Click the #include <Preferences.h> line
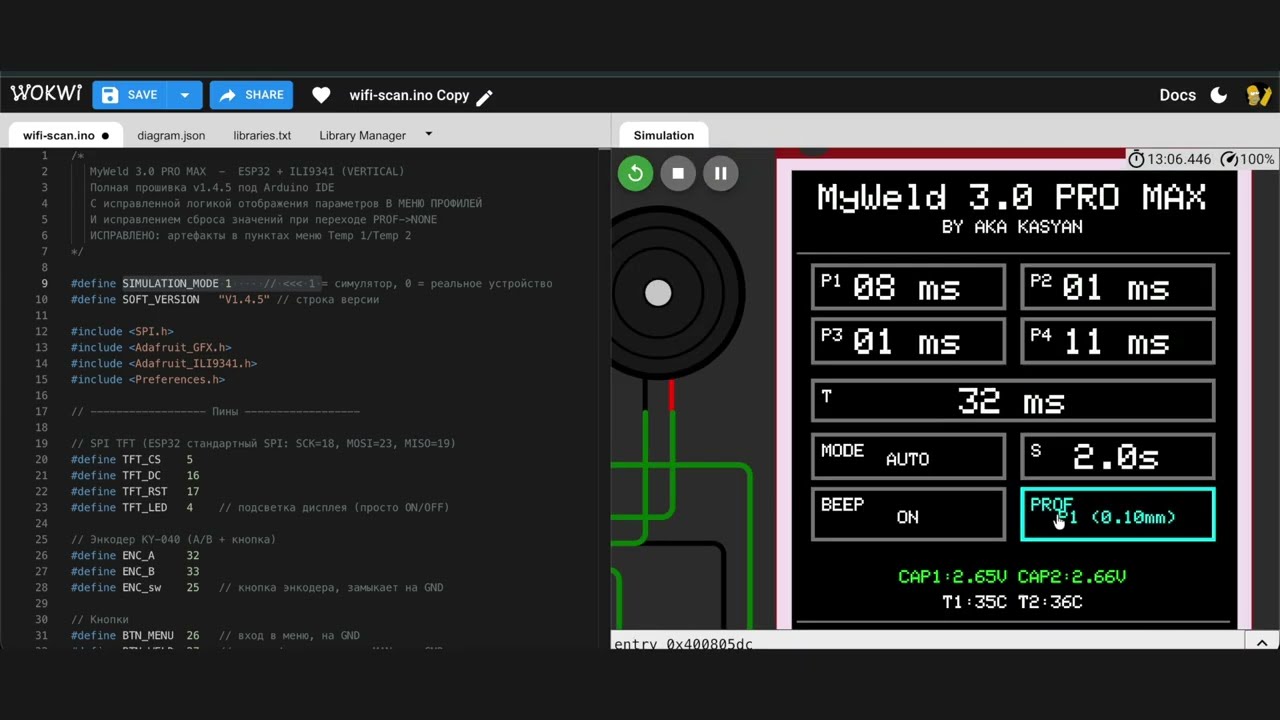Viewport: 1280px width, 720px height. [x=148, y=379]
